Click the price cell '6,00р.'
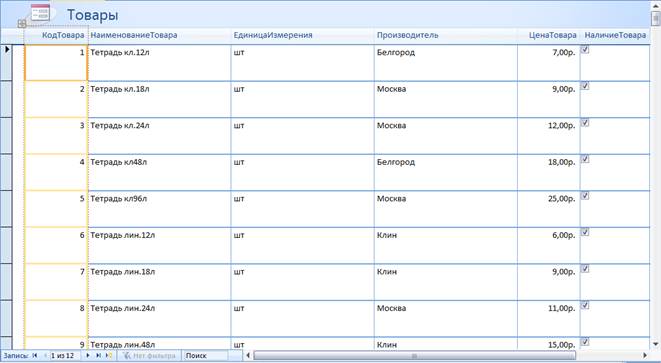 pos(548,245)
